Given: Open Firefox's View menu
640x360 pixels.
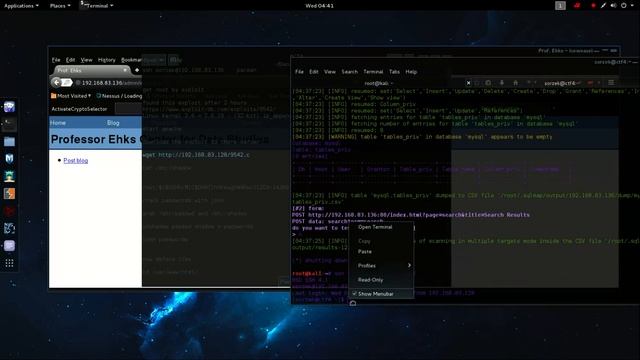Looking at the screenshot, I should (86, 60).
